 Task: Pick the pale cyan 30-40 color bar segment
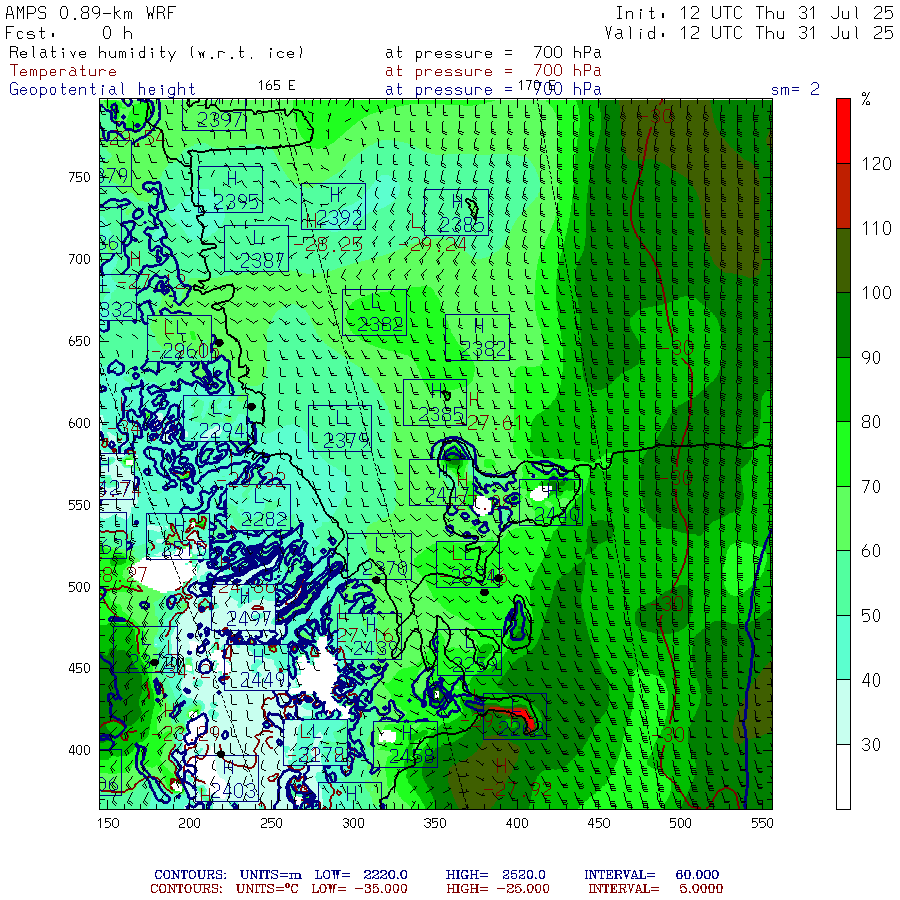(x=843, y=712)
